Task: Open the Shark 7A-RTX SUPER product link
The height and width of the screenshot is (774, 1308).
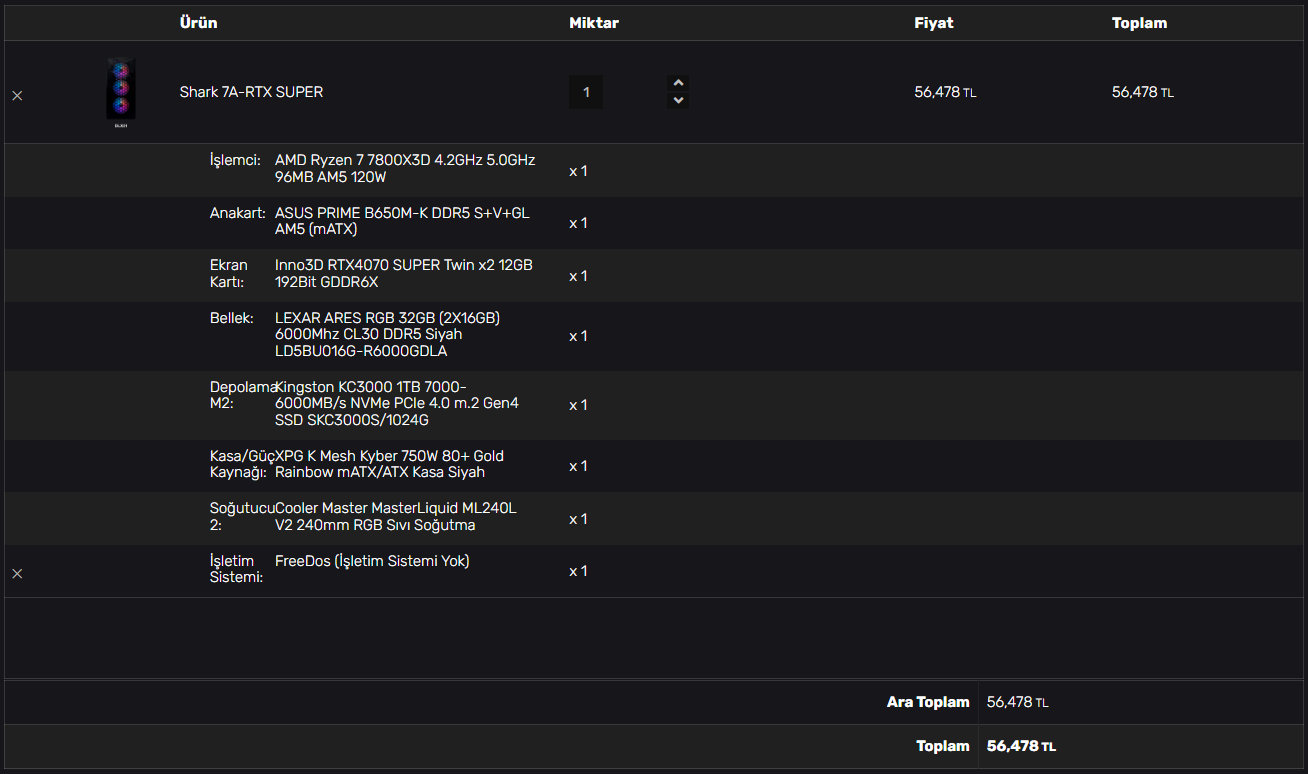Action: click(x=251, y=92)
